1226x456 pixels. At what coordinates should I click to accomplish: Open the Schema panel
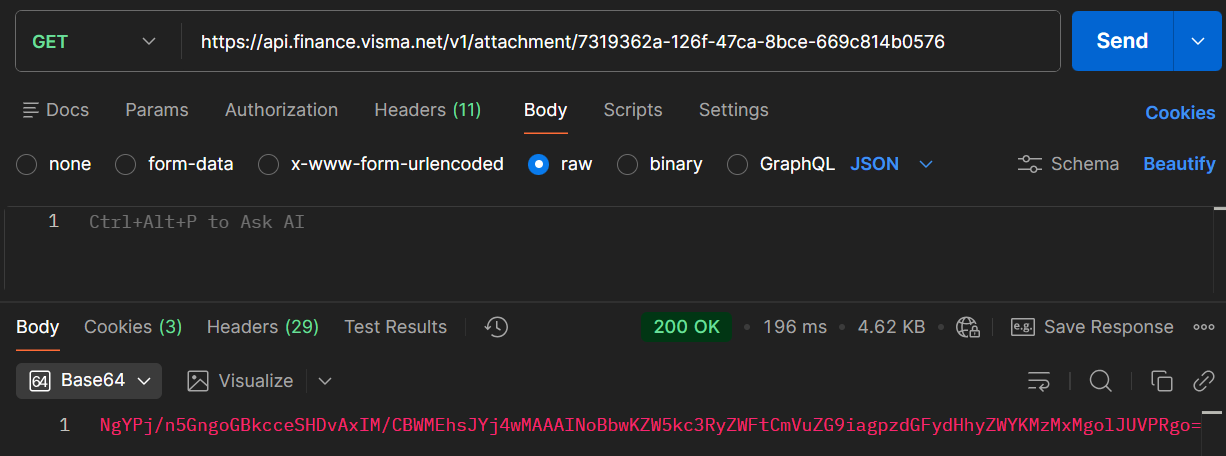pos(1068,164)
